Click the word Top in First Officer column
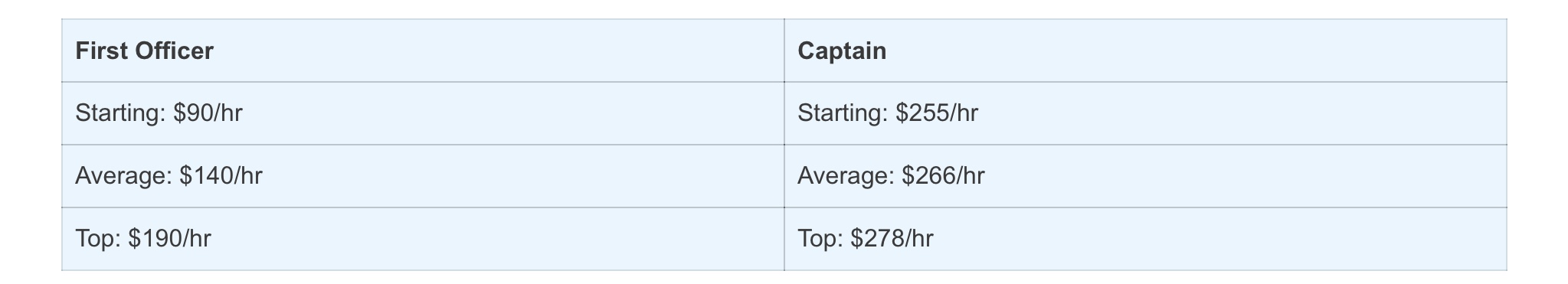The image size is (1568, 284). pyautogui.click(x=96, y=239)
